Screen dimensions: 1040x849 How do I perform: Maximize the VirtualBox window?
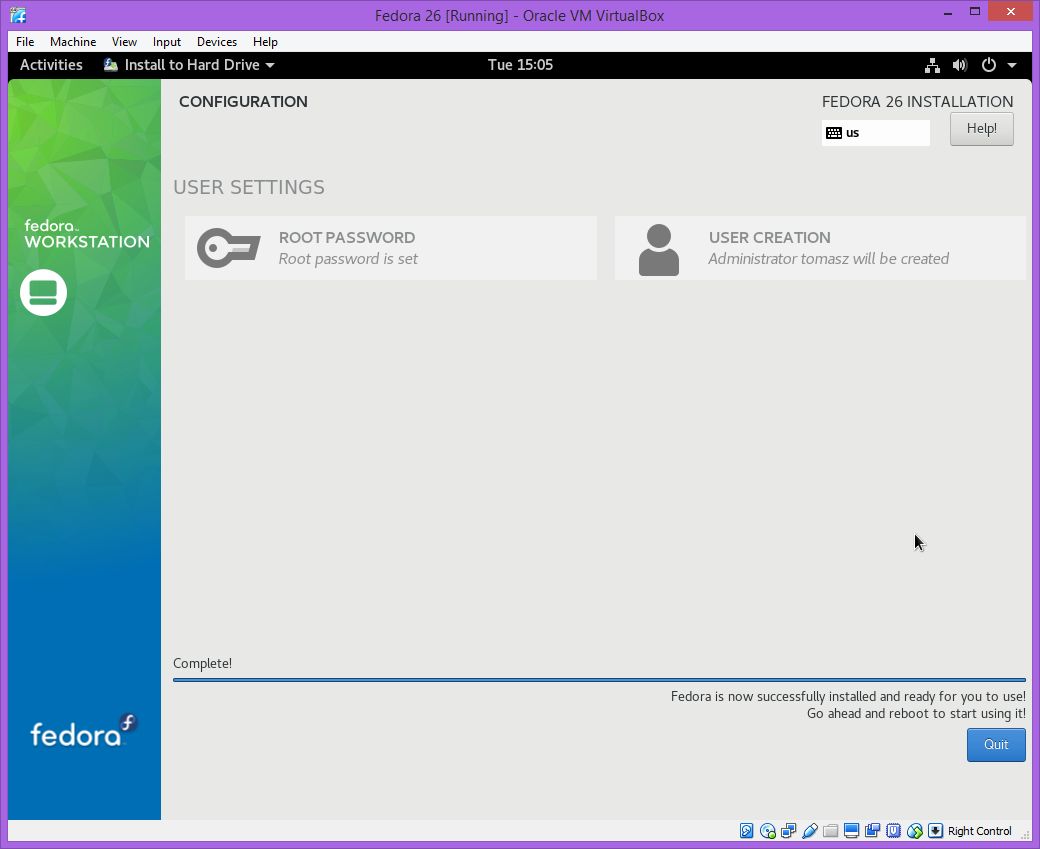point(975,11)
